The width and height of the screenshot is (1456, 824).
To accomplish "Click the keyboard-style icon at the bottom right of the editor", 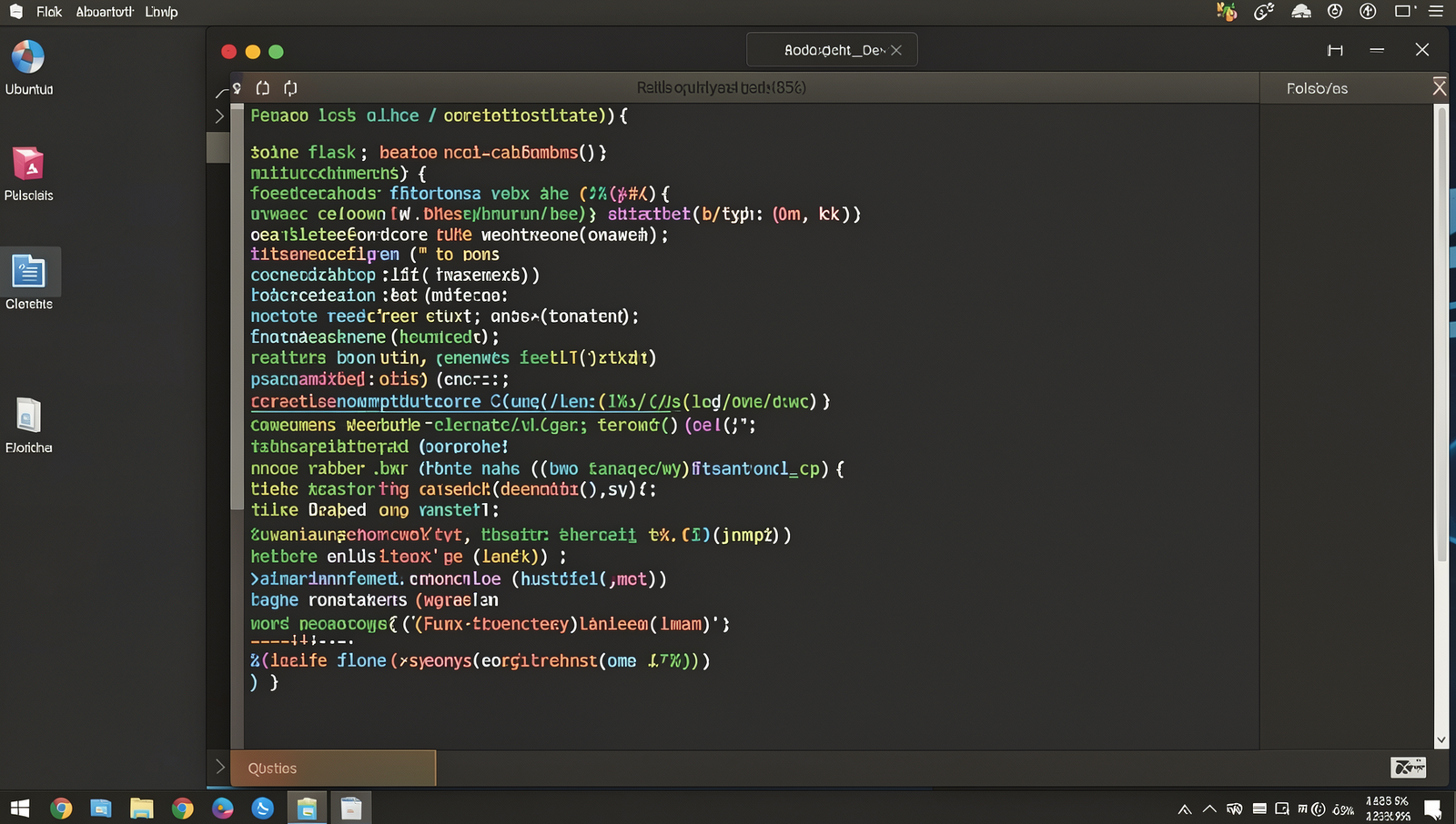I will click(x=1409, y=768).
